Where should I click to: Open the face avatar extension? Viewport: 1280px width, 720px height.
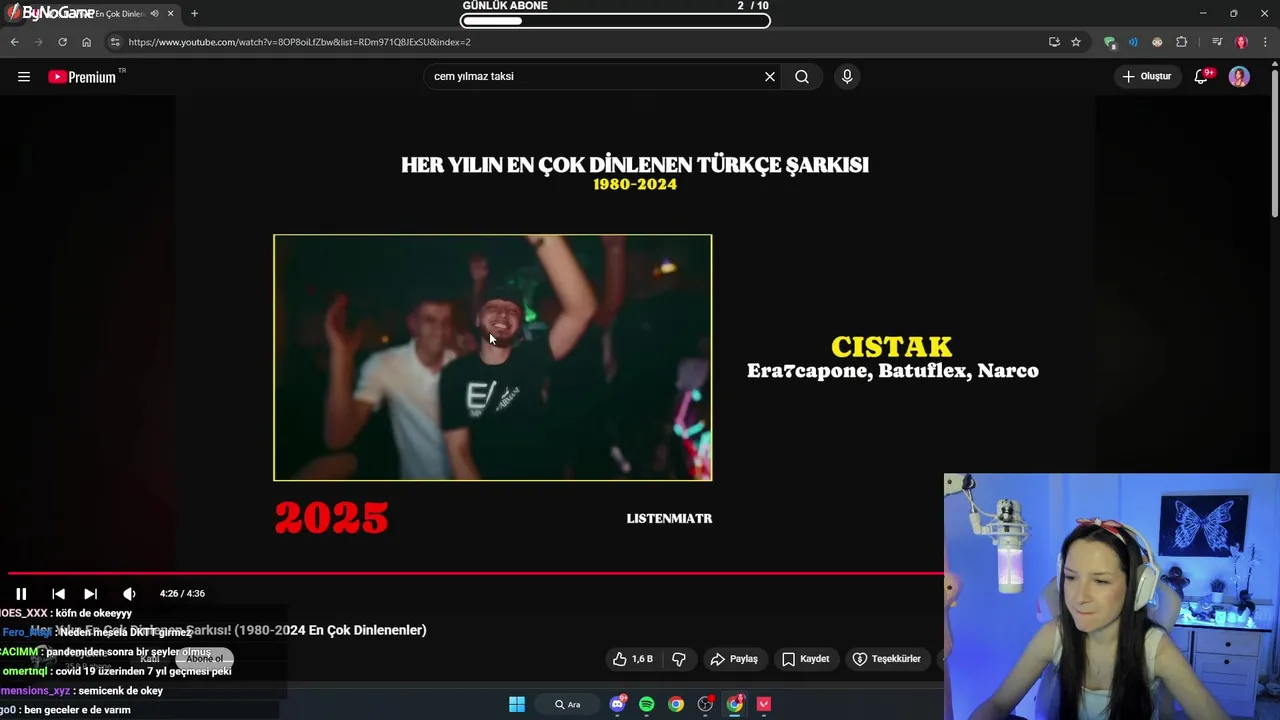click(1157, 42)
